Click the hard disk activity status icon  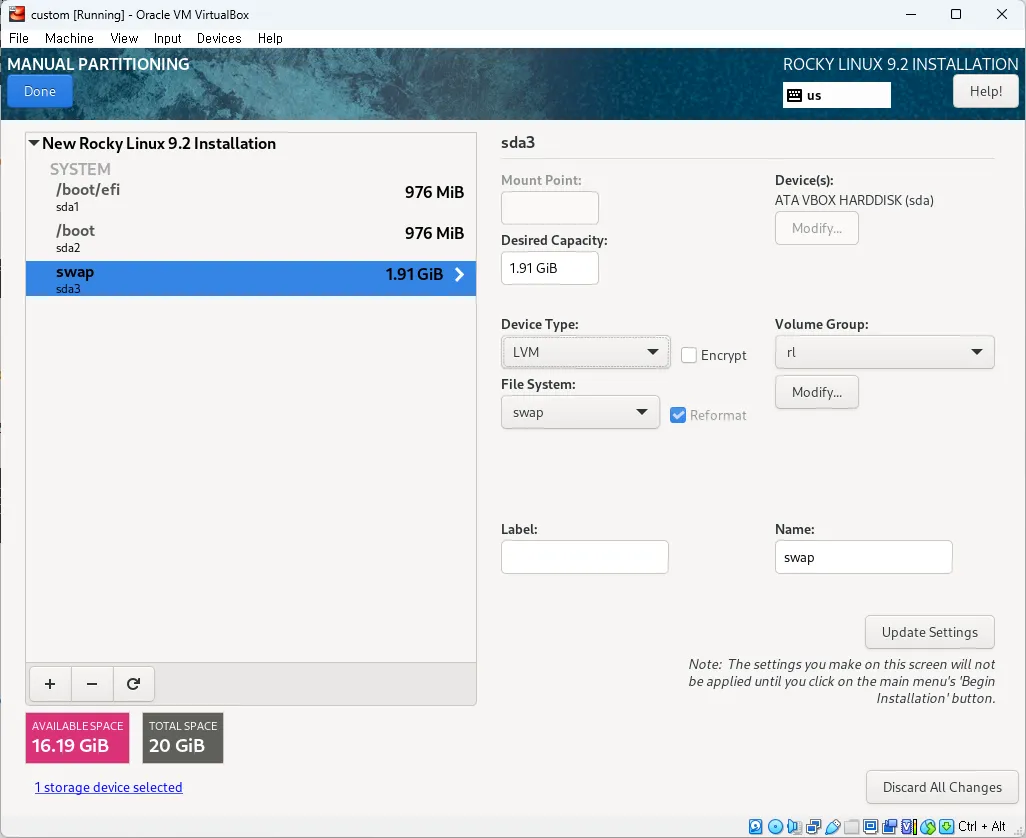pos(755,826)
